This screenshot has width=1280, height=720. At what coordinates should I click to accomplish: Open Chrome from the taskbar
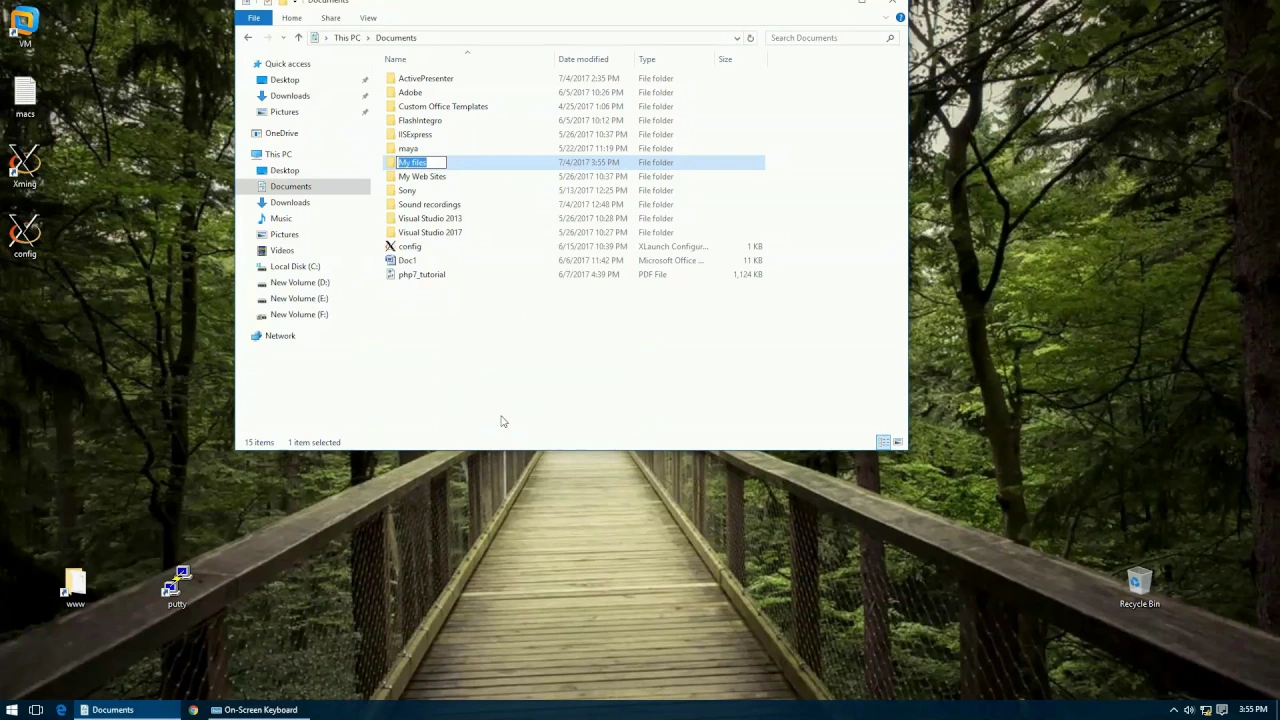pos(193,710)
